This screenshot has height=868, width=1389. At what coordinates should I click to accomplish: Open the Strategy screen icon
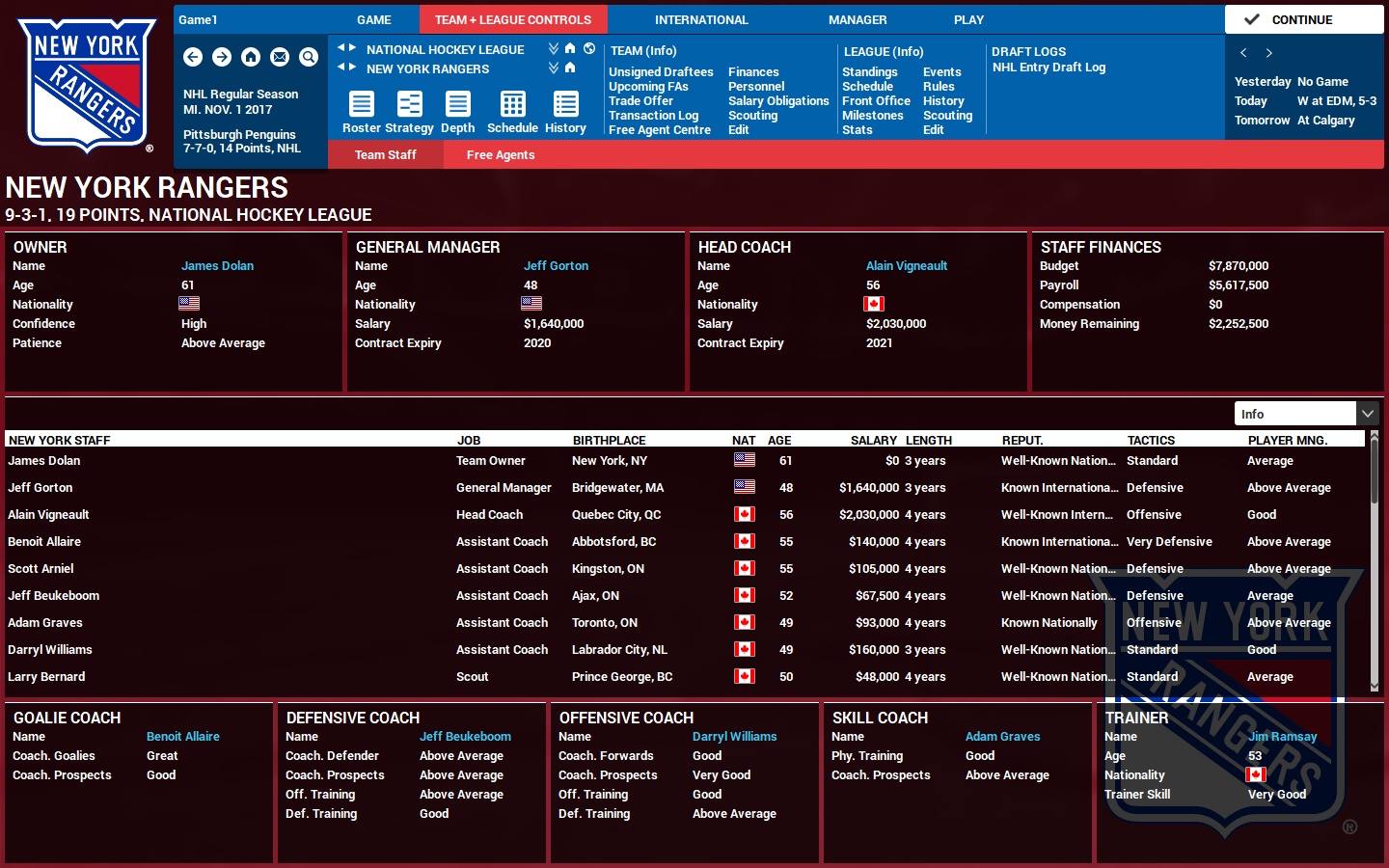tap(409, 104)
